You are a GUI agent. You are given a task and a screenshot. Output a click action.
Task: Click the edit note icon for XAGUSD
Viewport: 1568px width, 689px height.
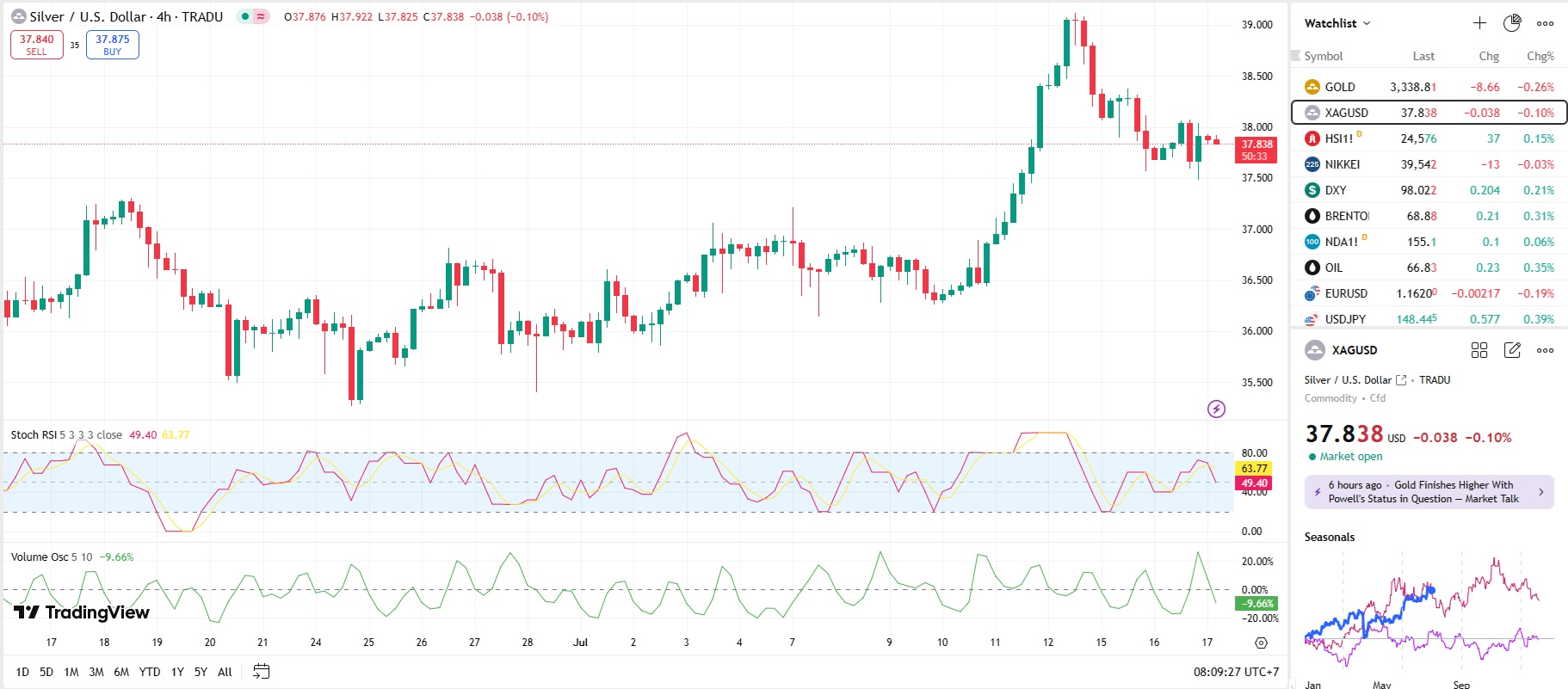pos(1512,350)
